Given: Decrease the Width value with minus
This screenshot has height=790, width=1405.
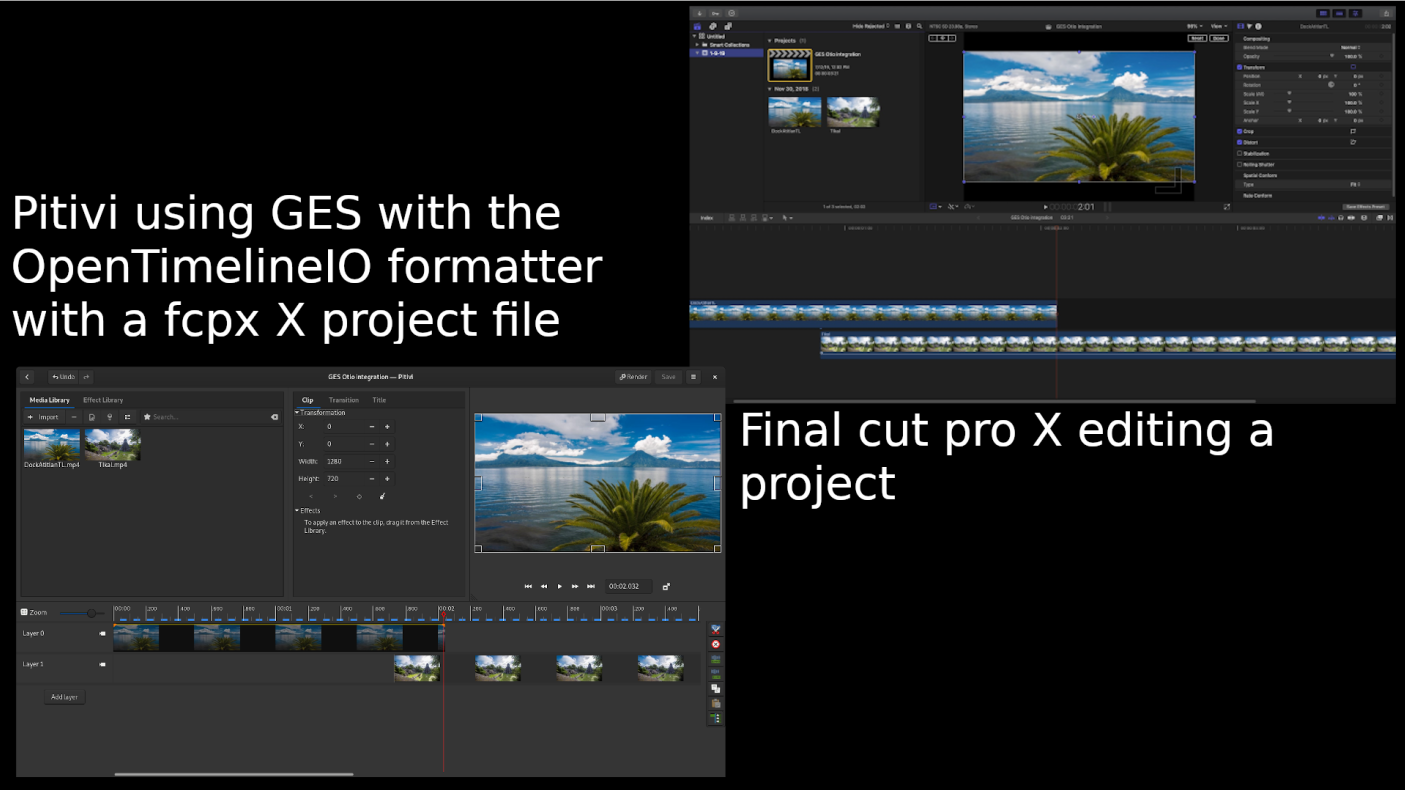Looking at the screenshot, I should pos(372,462).
